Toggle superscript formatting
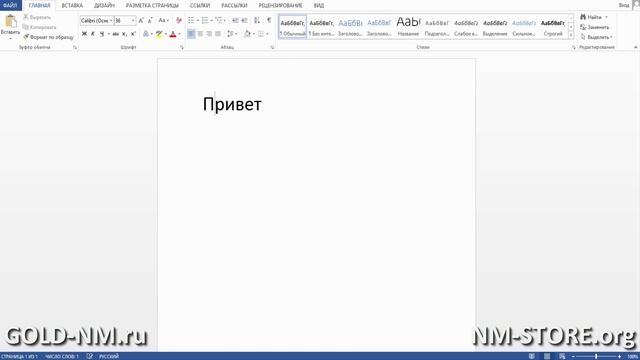This screenshot has height=360, width=640. pyautogui.click(x=133, y=34)
